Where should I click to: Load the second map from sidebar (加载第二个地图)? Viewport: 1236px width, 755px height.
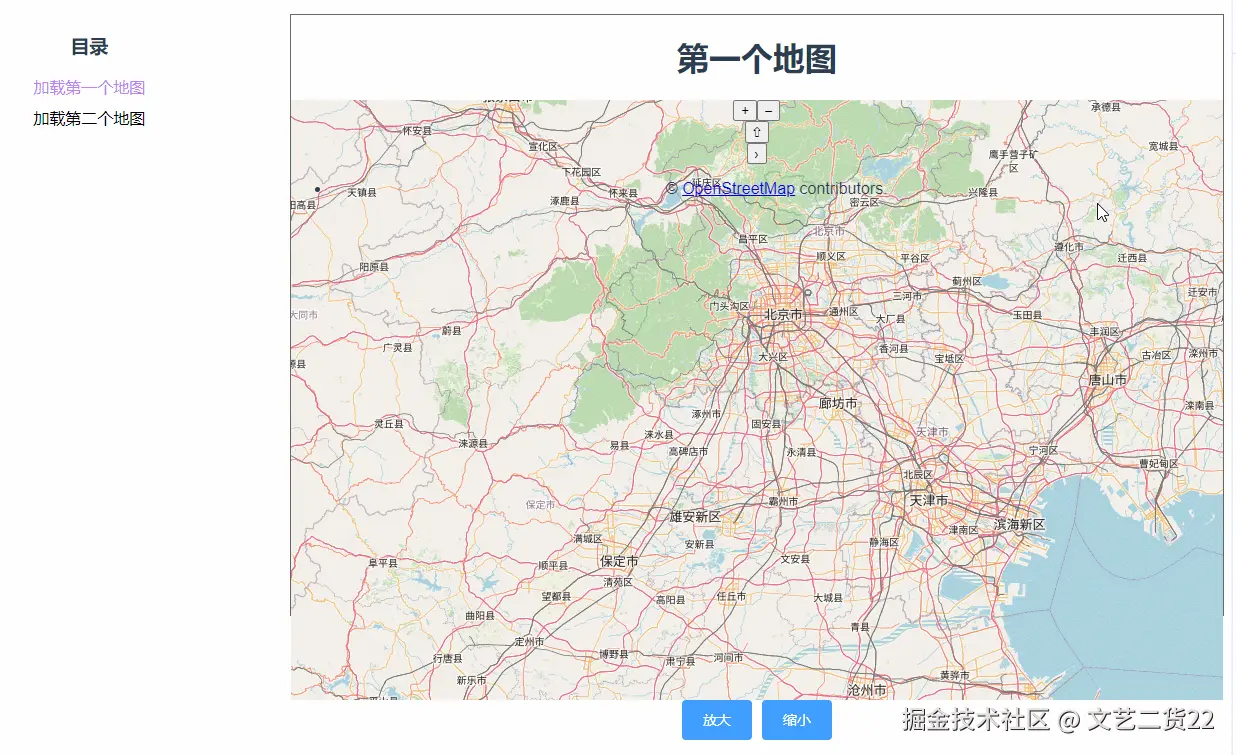coord(89,119)
